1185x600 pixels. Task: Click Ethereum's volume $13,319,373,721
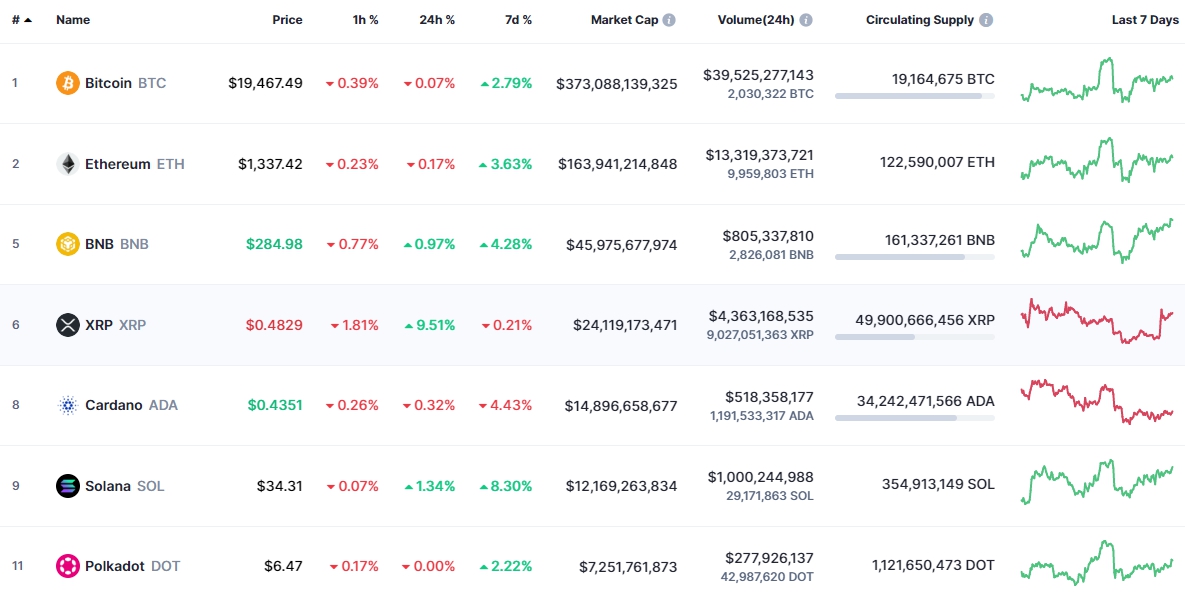(x=760, y=155)
